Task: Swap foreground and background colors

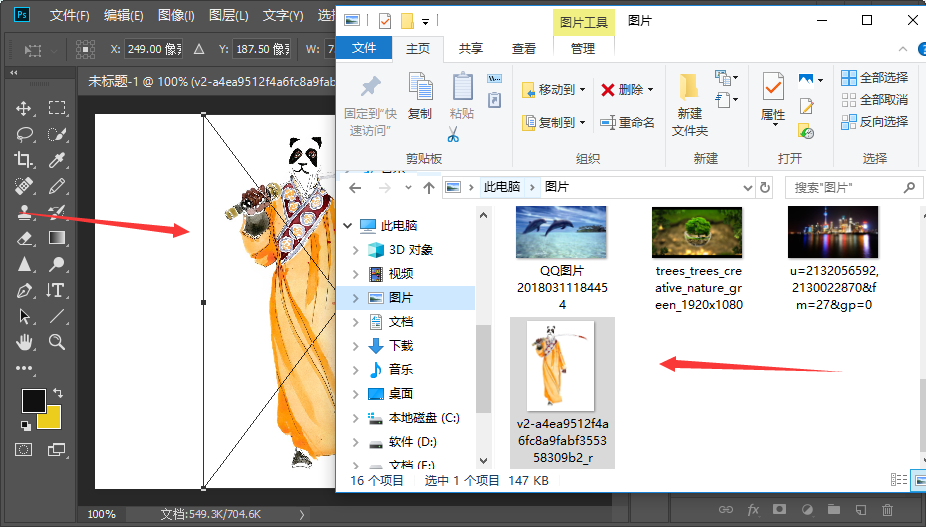Action: click(58, 392)
